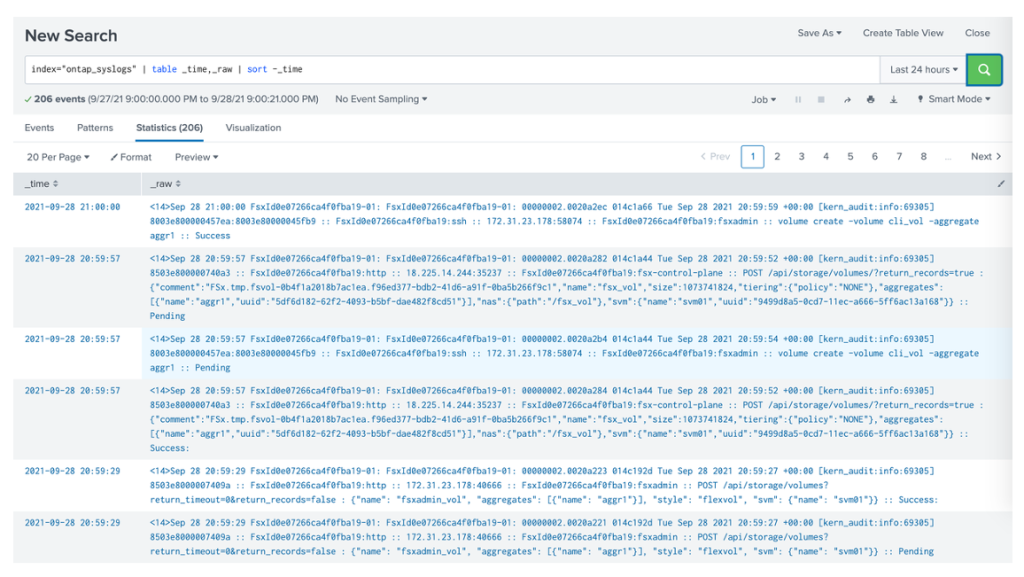1024x577 pixels.
Task: Click inside the search query input field
Action: click(400, 69)
